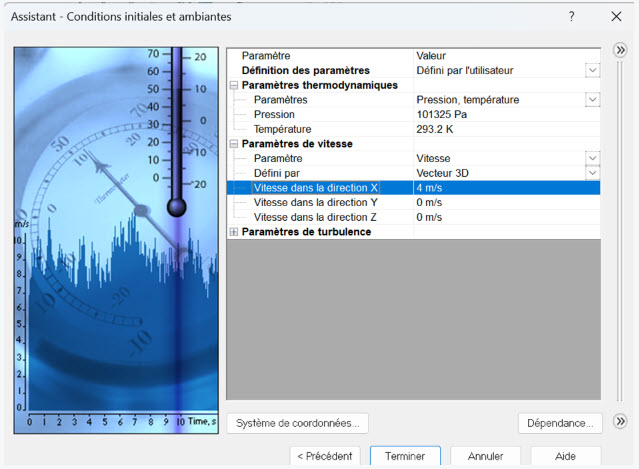Open the Vecteur 3D dropdown
Image resolution: width=639 pixels, height=469 pixels.
[x=592, y=173]
